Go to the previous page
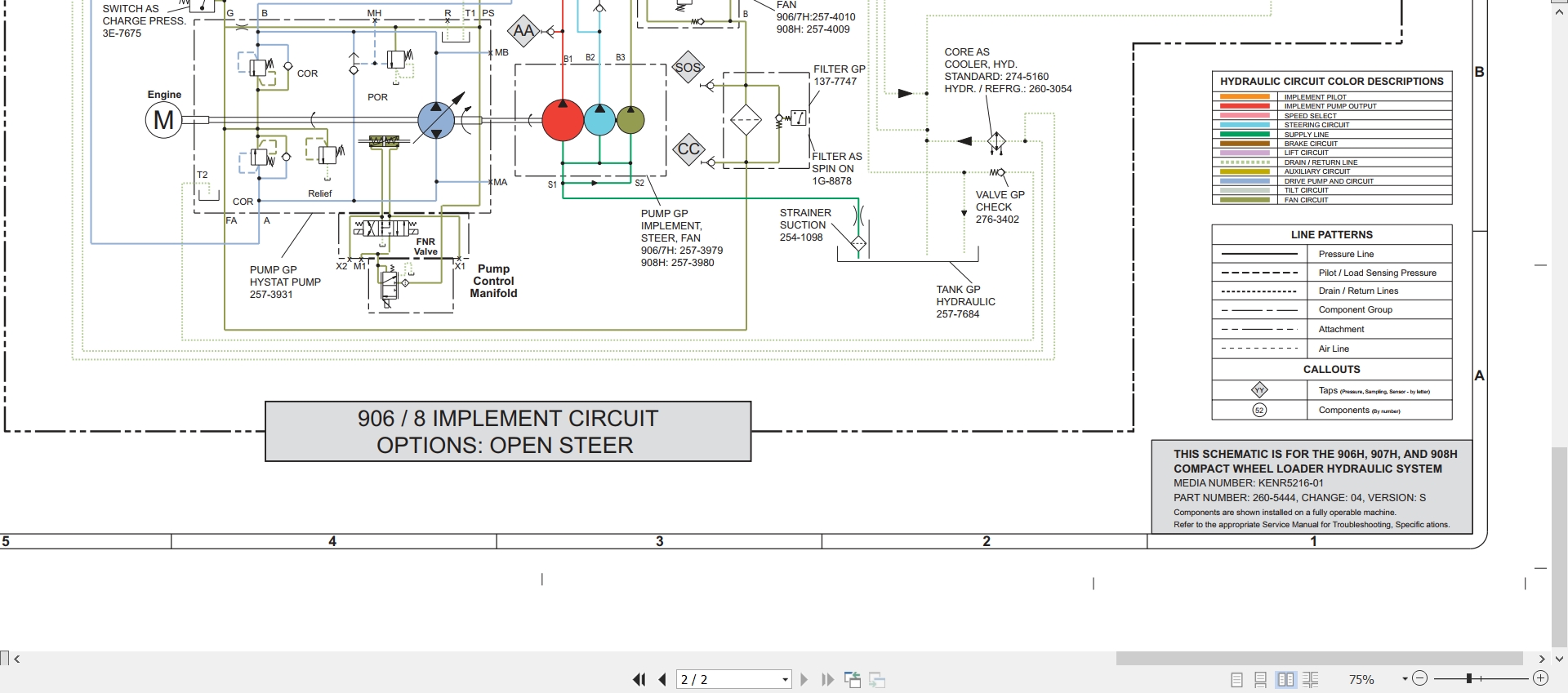 [x=662, y=679]
